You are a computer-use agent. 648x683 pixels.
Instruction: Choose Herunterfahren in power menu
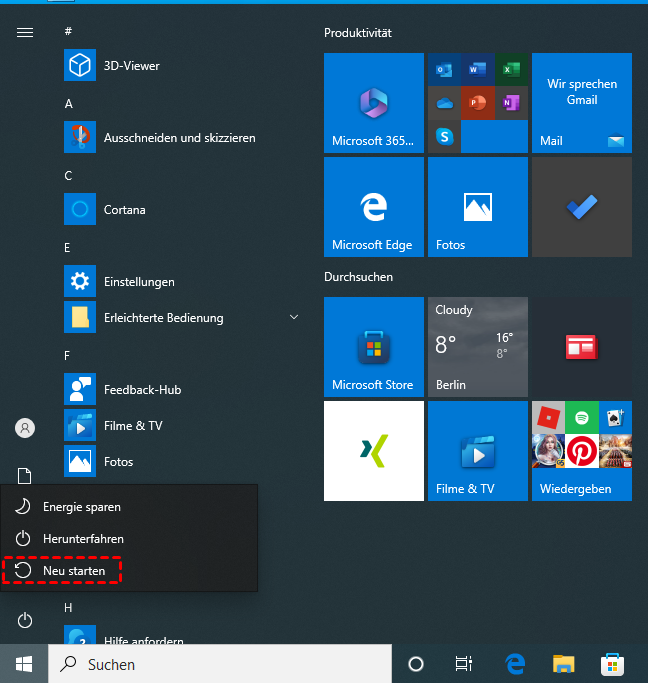83,539
